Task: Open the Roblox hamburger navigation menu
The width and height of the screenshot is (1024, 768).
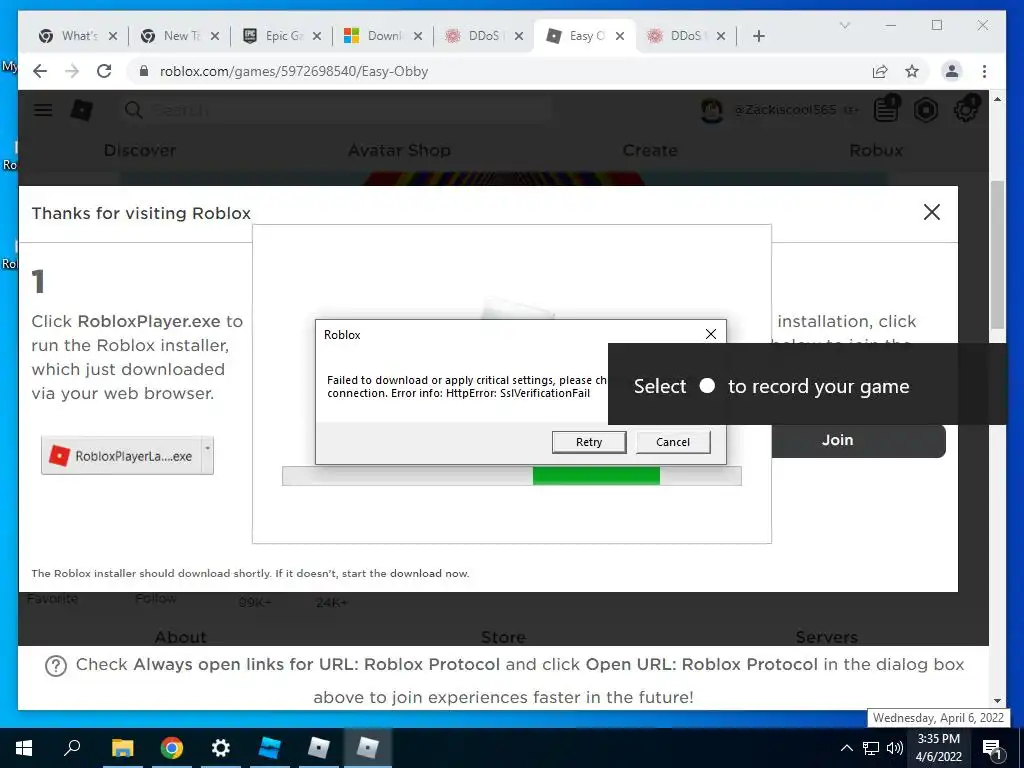Action: 43,110
